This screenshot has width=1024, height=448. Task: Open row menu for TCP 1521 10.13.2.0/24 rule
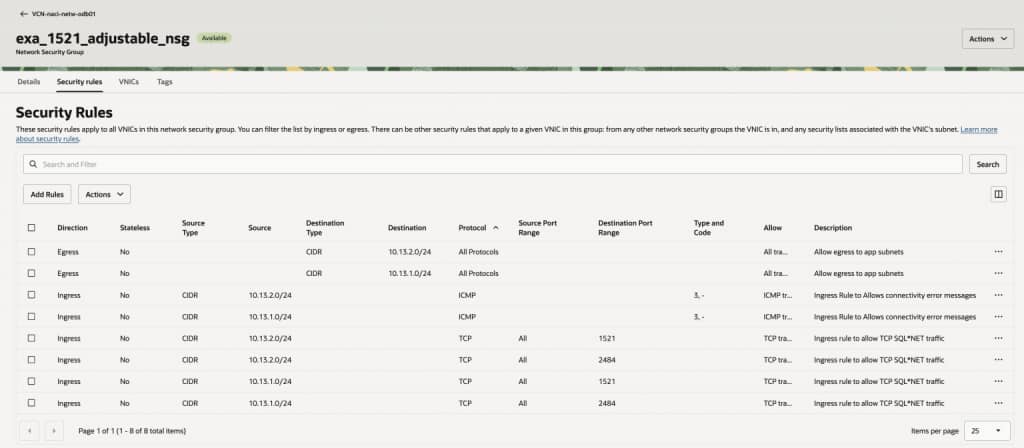tap(998, 338)
